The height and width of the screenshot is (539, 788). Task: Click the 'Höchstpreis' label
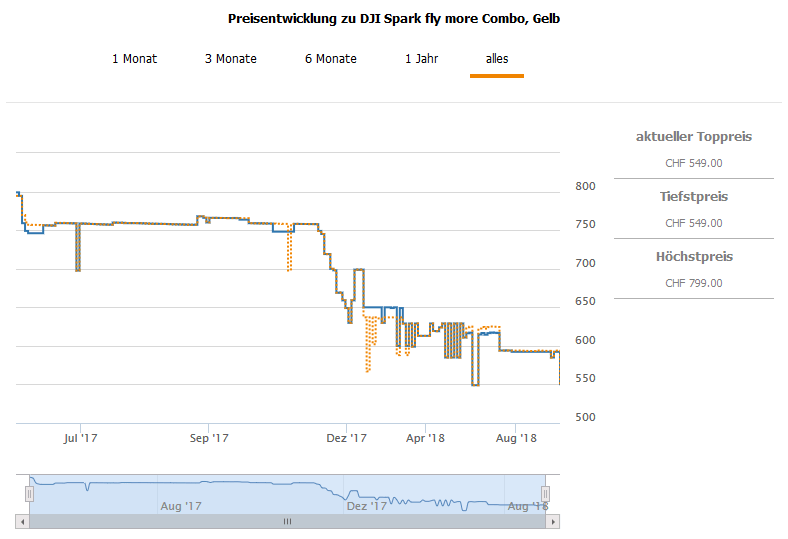point(694,257)
